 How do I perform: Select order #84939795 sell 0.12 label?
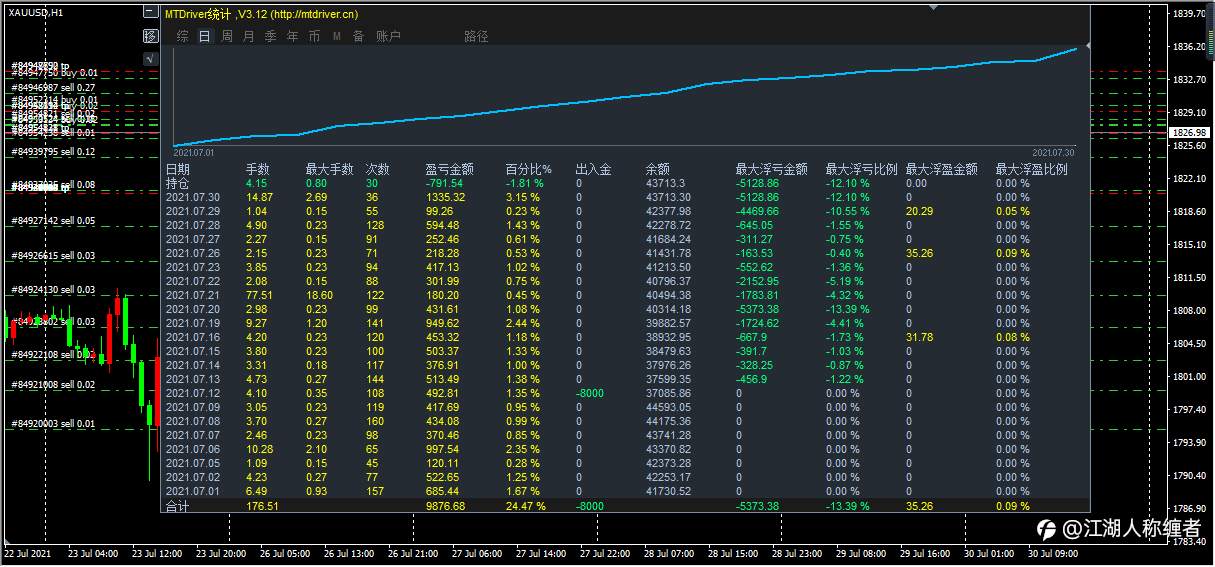[53, 152]
